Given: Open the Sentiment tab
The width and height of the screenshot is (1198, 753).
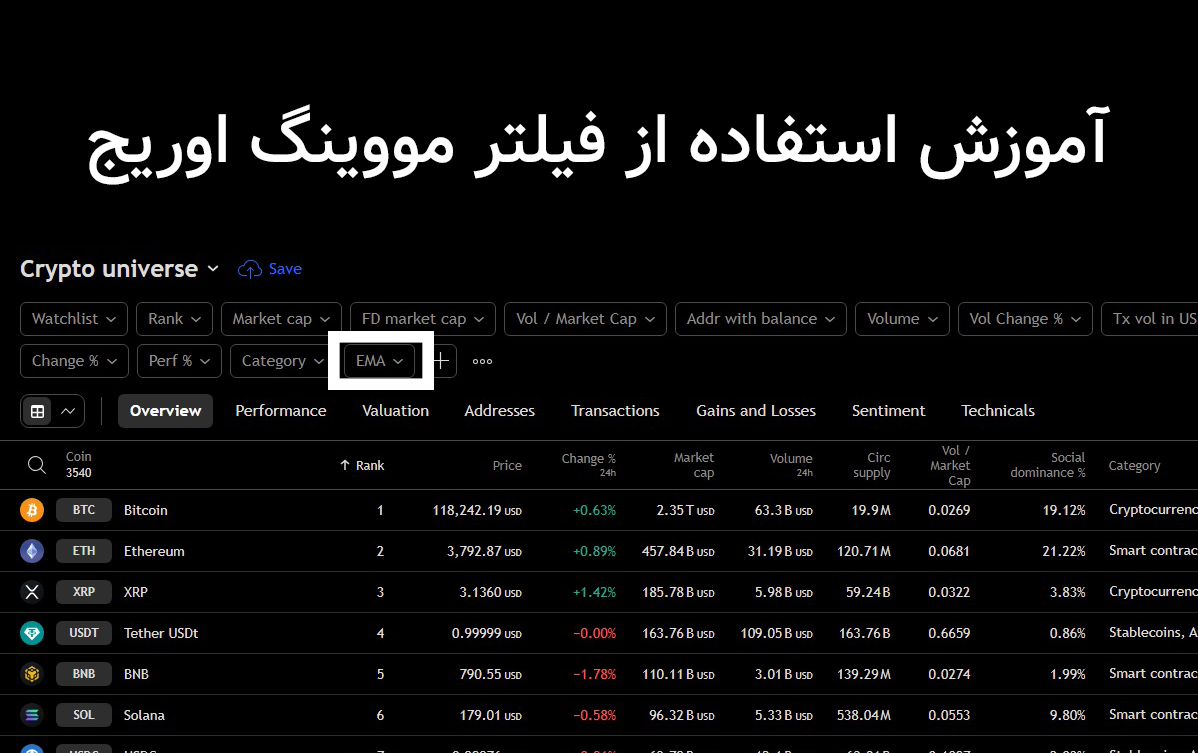Looking at the screenshot, I should (888, 410).
